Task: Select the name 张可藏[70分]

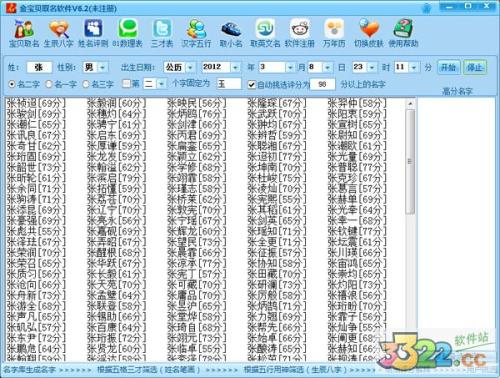Action: pyautogui.click(x=197, y=285)
